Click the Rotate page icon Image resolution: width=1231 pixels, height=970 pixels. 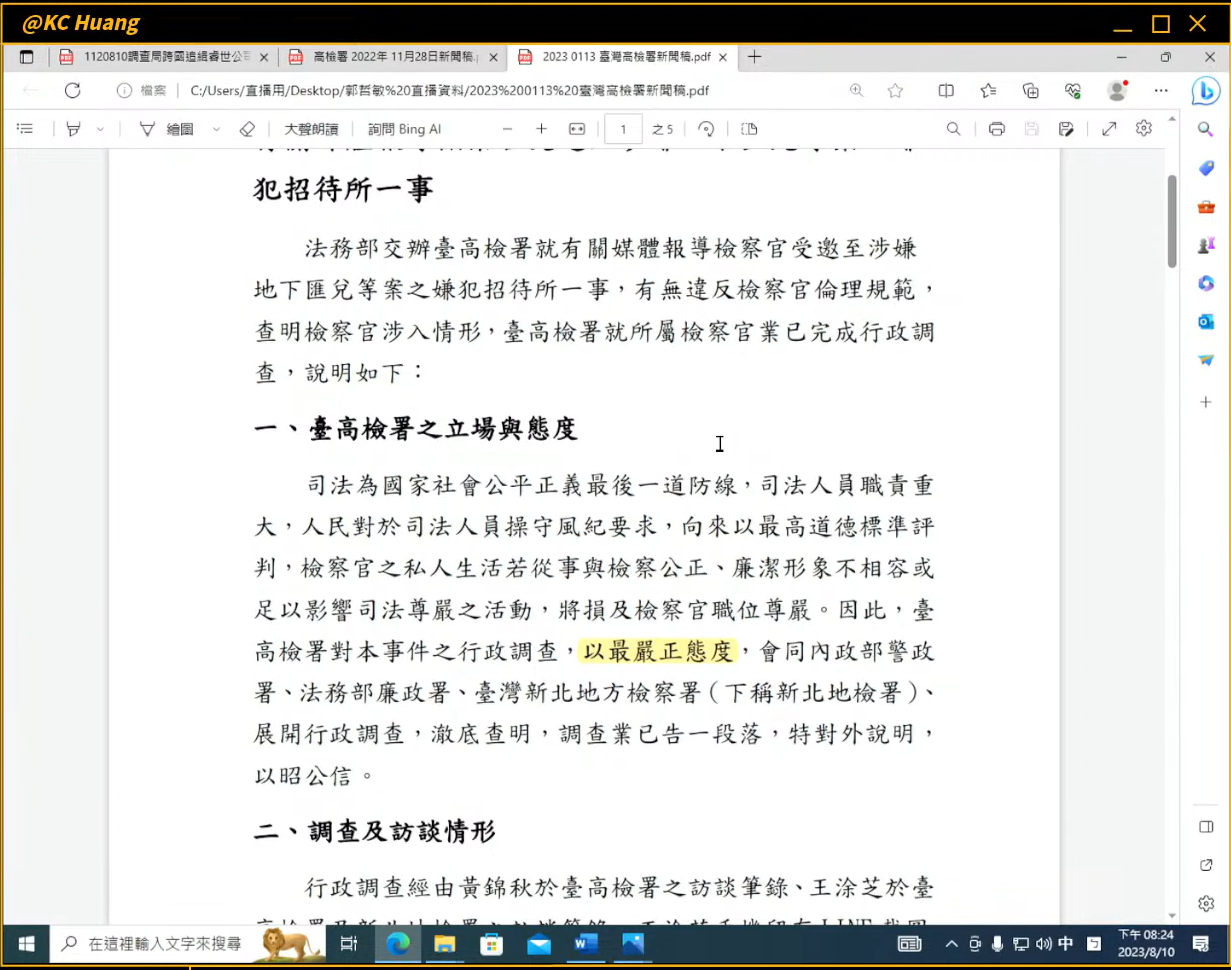click(706, 129)
